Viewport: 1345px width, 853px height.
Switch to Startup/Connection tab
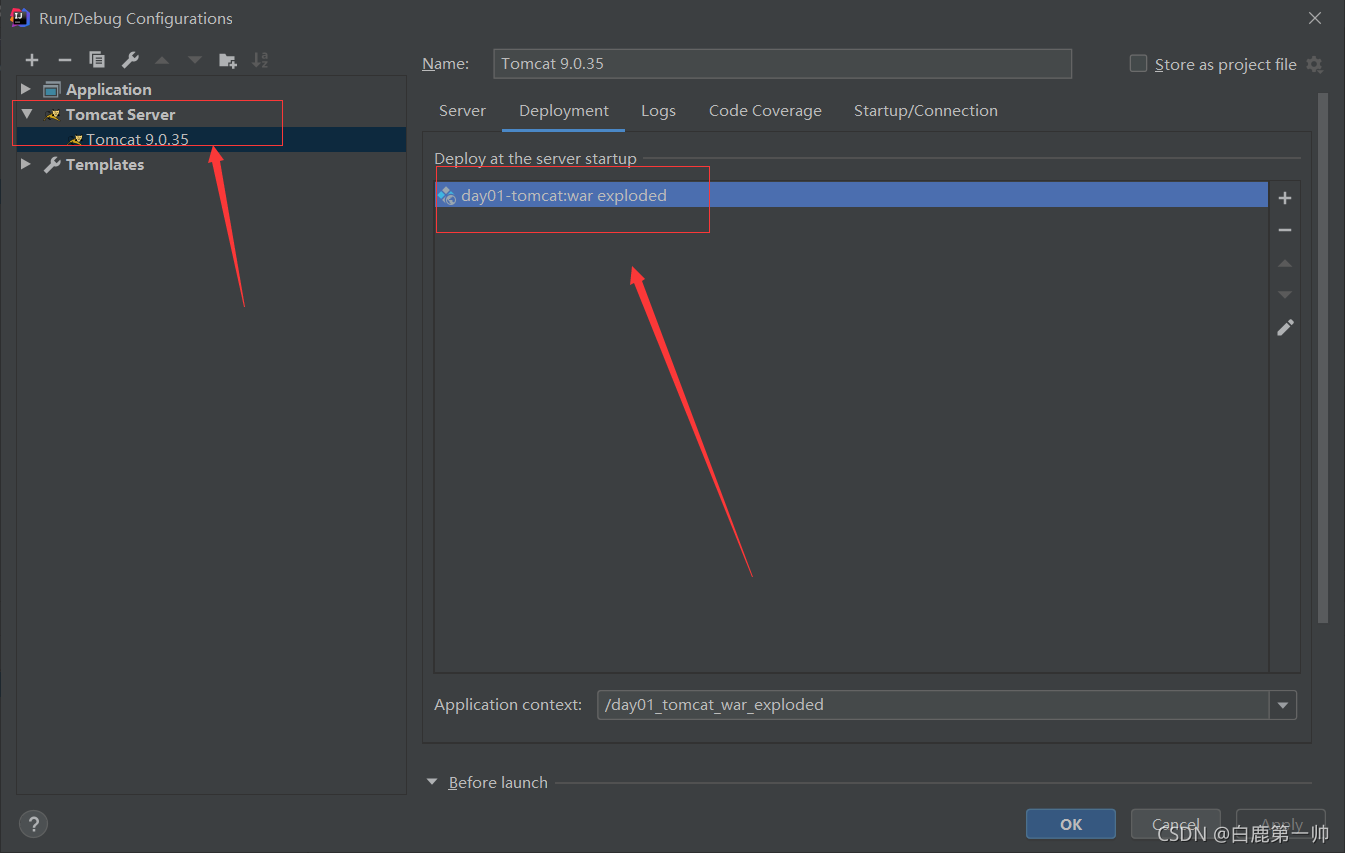(926, 111)
